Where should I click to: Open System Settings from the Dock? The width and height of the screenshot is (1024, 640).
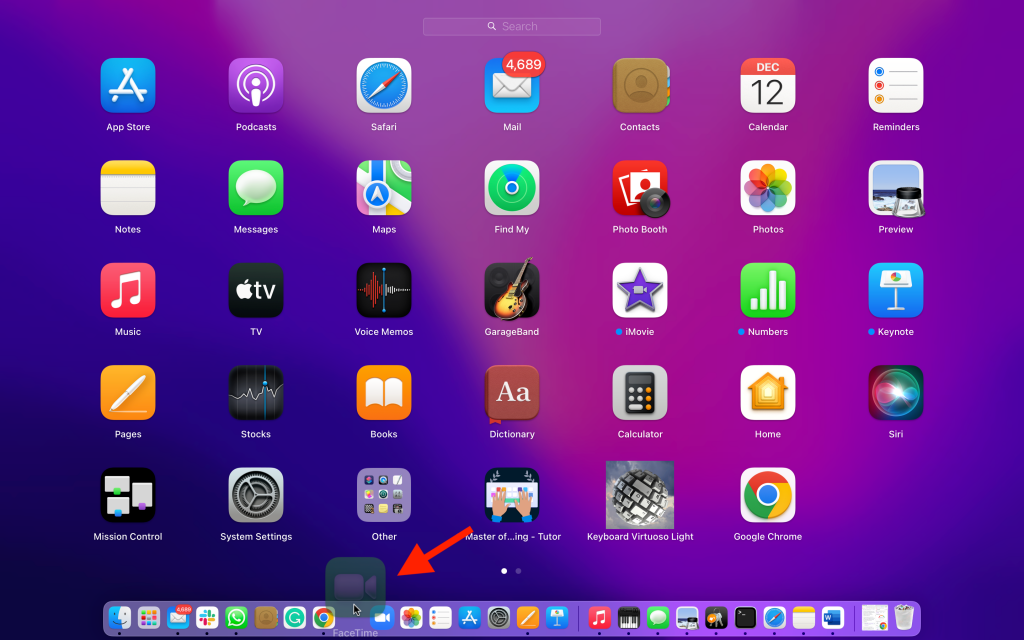[x=499, y=617]
